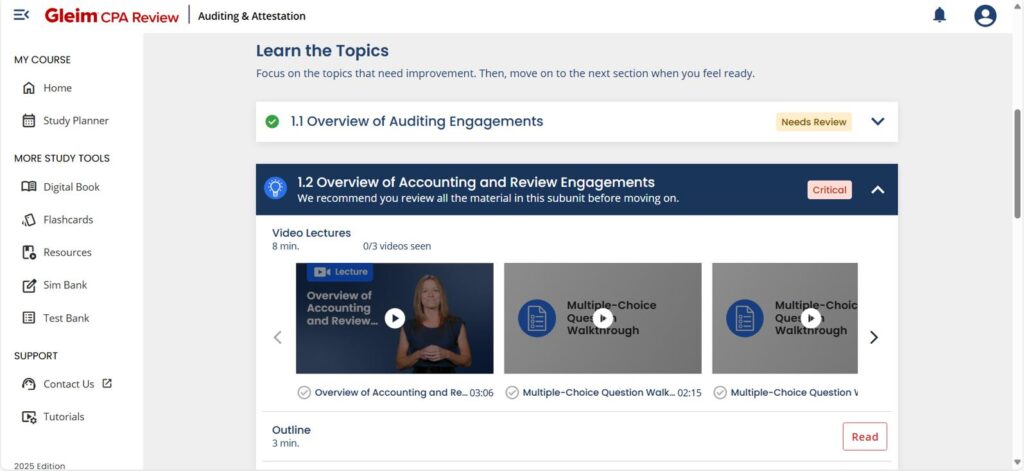Click the 'MORE STUDY TOOLS' sidebar heading

[62, 158]
